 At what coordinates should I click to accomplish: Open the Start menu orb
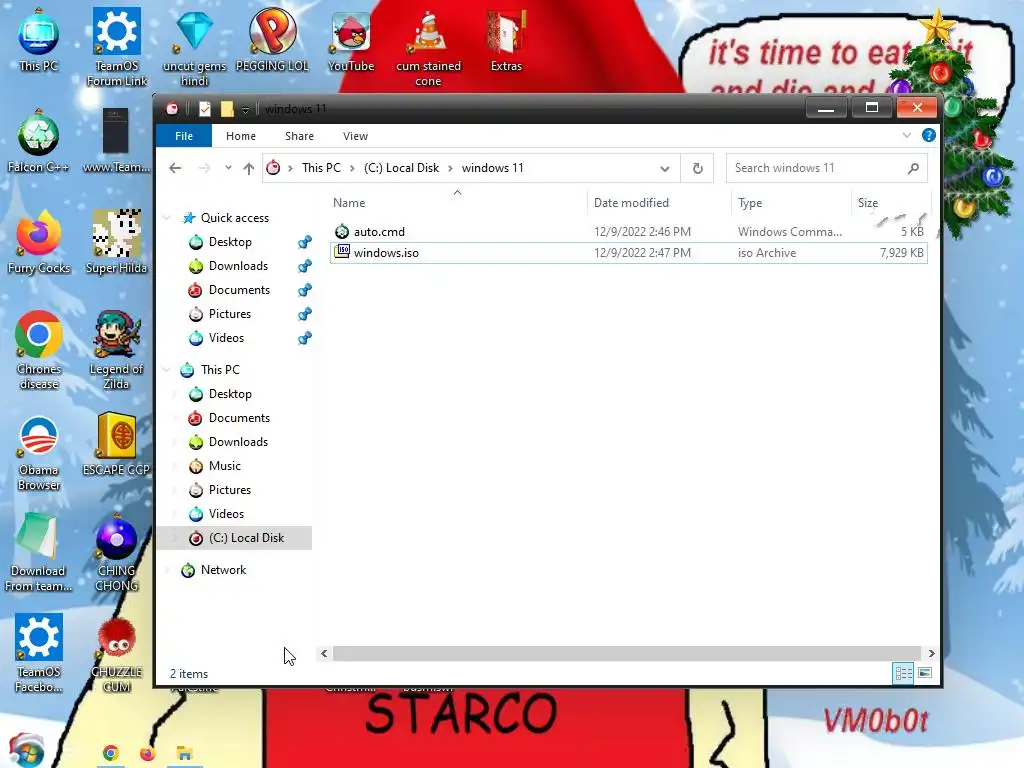coord(26,751)
